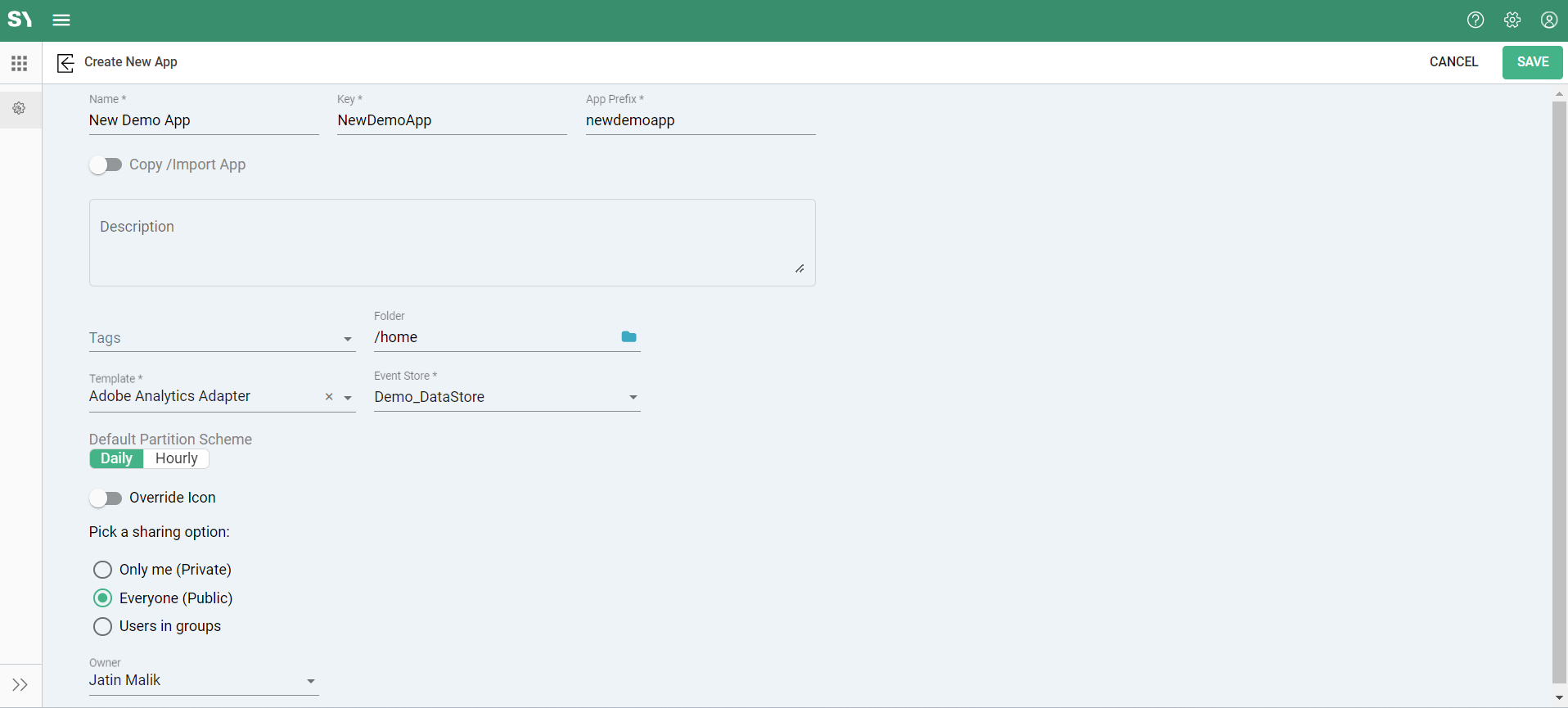Click CANCEL to discard the app

click(1453, 62)
